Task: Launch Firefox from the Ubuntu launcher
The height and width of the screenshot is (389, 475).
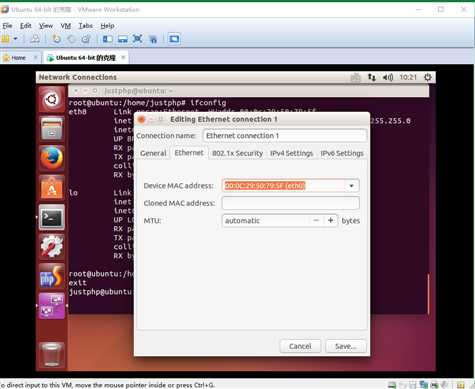Action: [52, 158]
